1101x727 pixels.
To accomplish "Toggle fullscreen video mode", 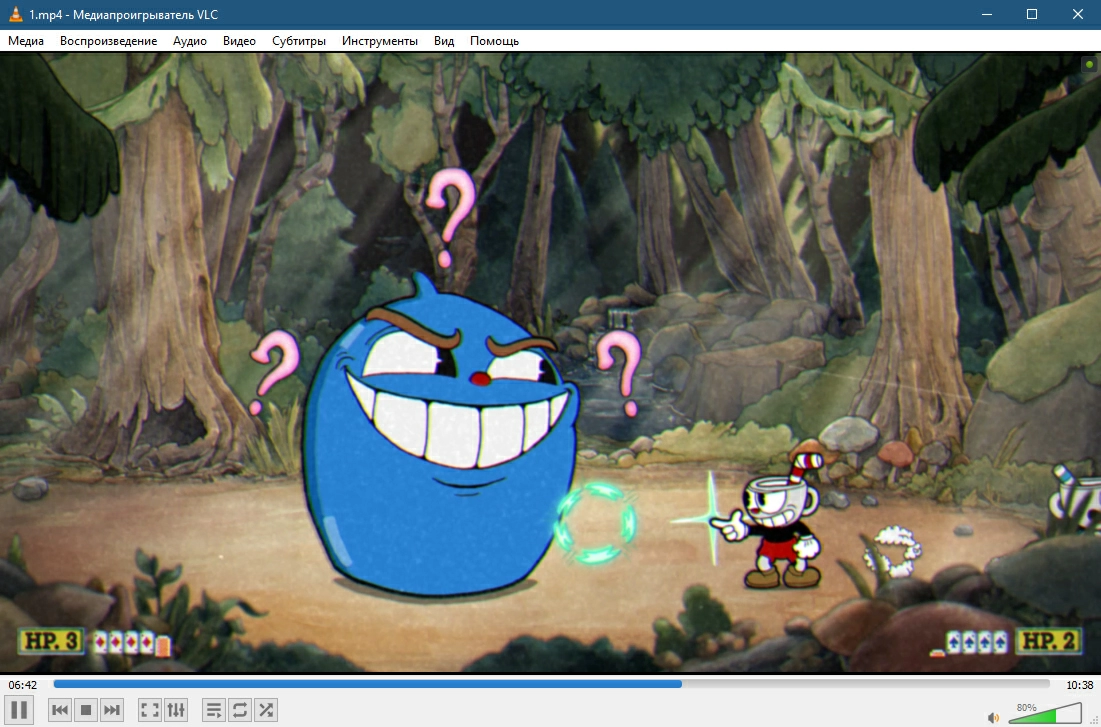I will coord(150,710).
